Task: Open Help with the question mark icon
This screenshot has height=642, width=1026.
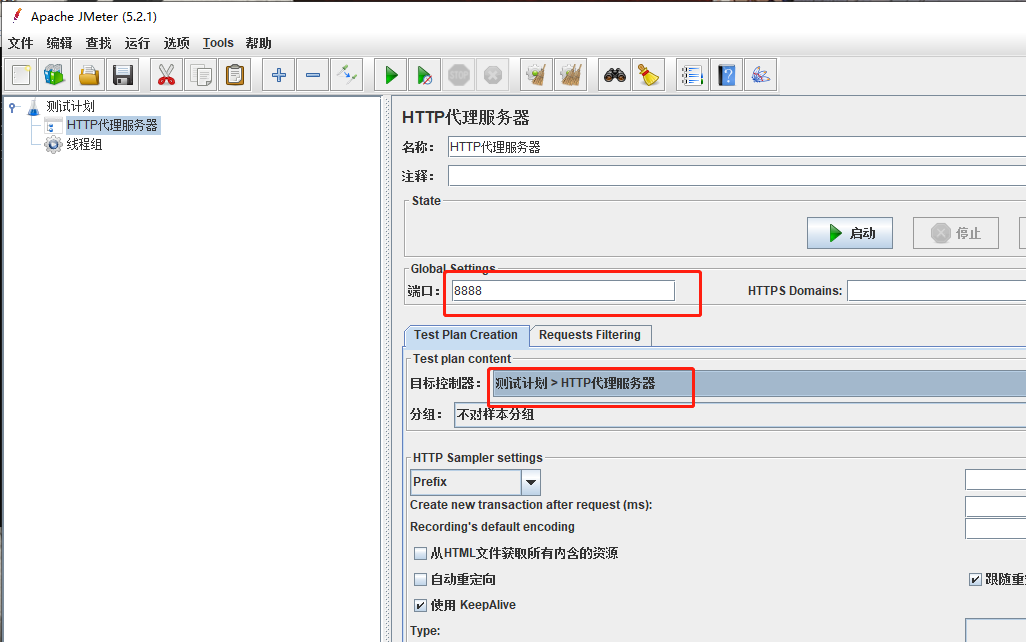Action: click(x=726, y=75)
